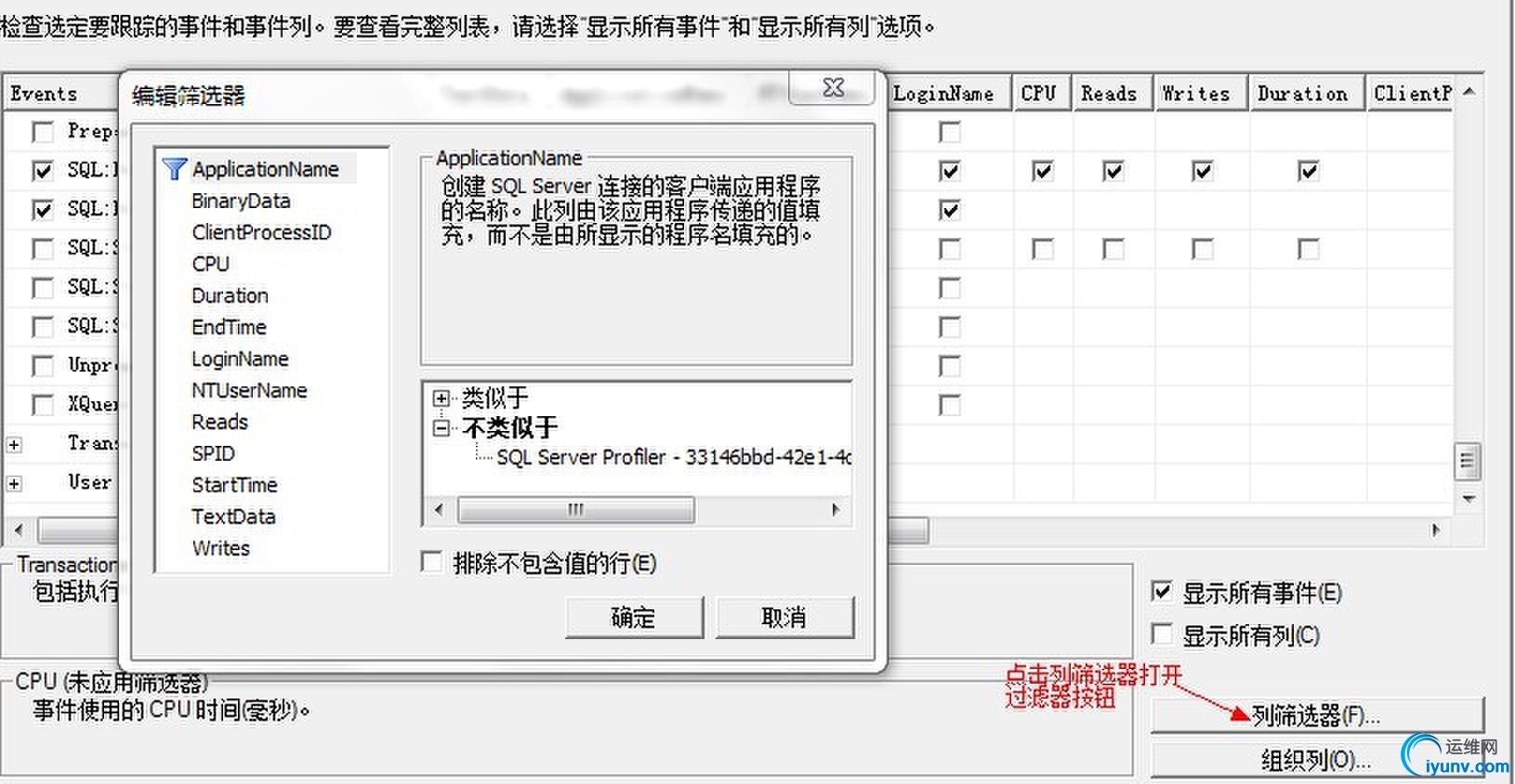Click the Events column header
The width and height of the screenshot is (1515, 784).
pyautogui.click(x=62, y=94)
